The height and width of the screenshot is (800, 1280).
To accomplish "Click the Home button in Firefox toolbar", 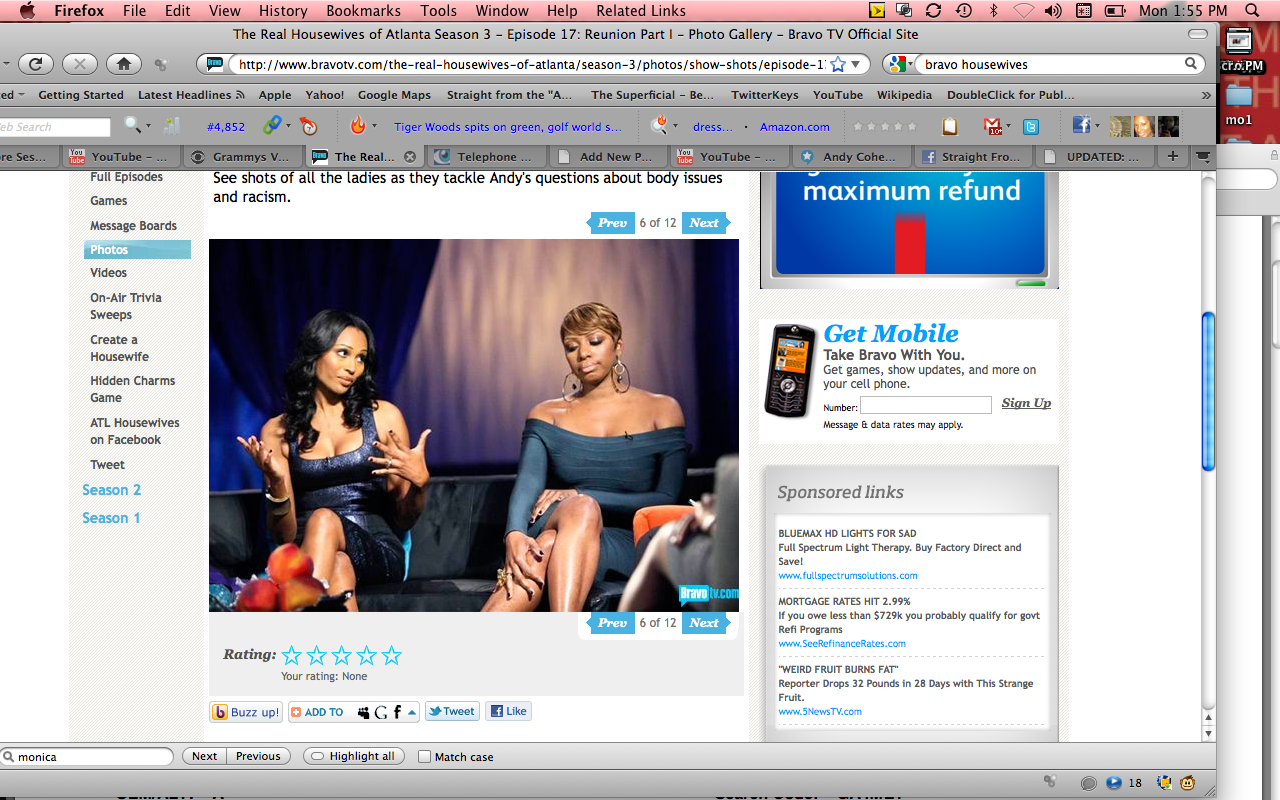I will [123, 64].
